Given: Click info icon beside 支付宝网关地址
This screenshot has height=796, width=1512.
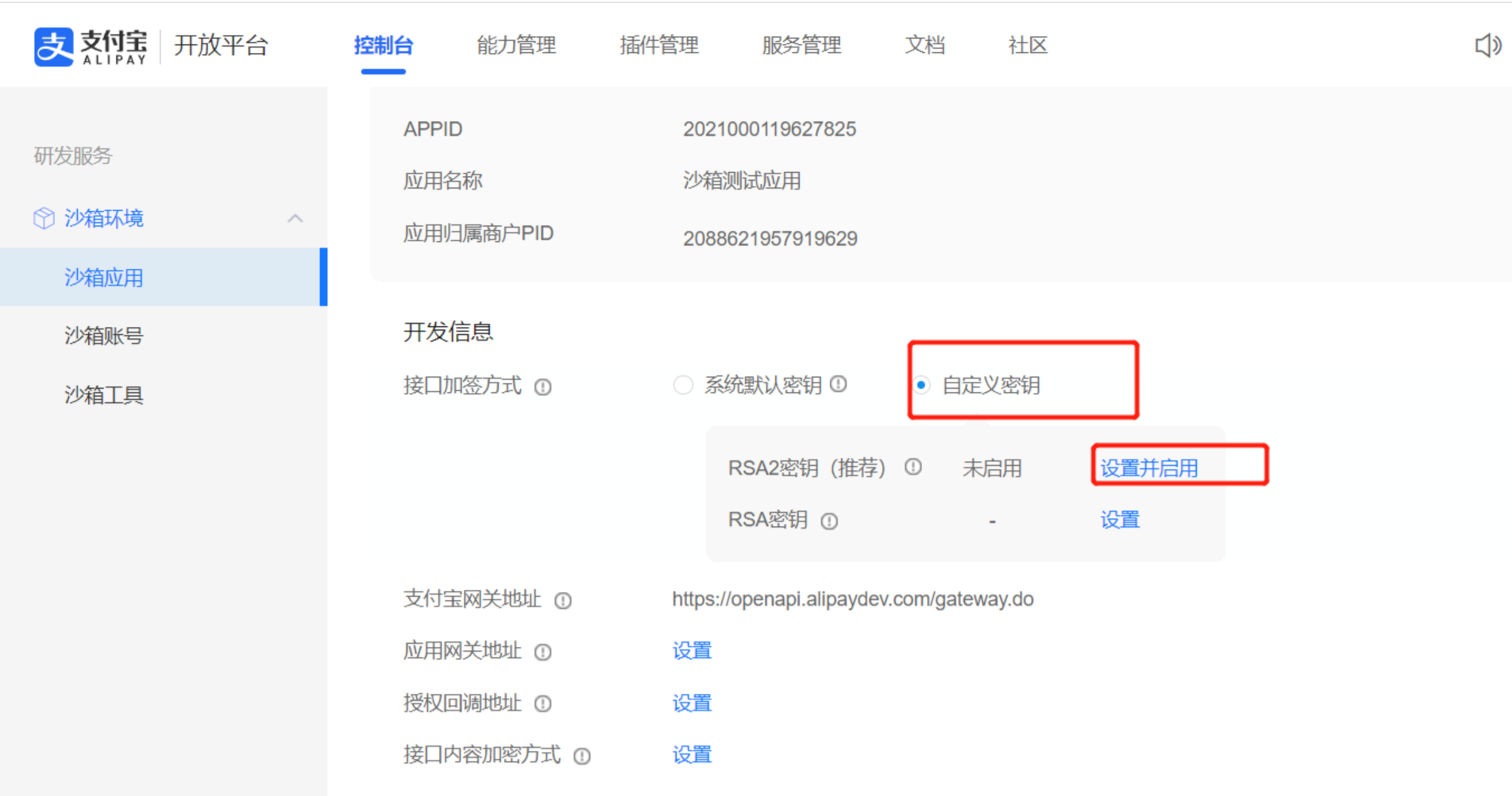Looking at the screenshot, I should (563, 600).
